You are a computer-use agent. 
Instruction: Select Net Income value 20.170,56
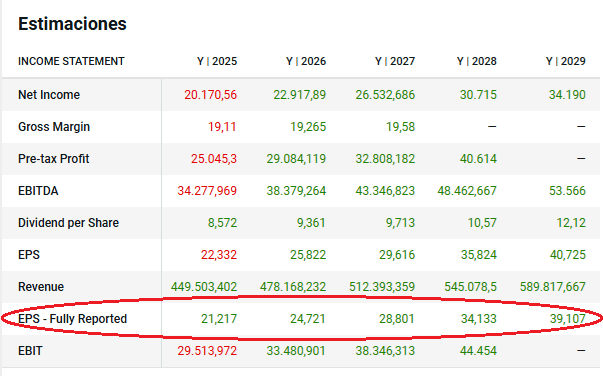[x=210, y=95]
